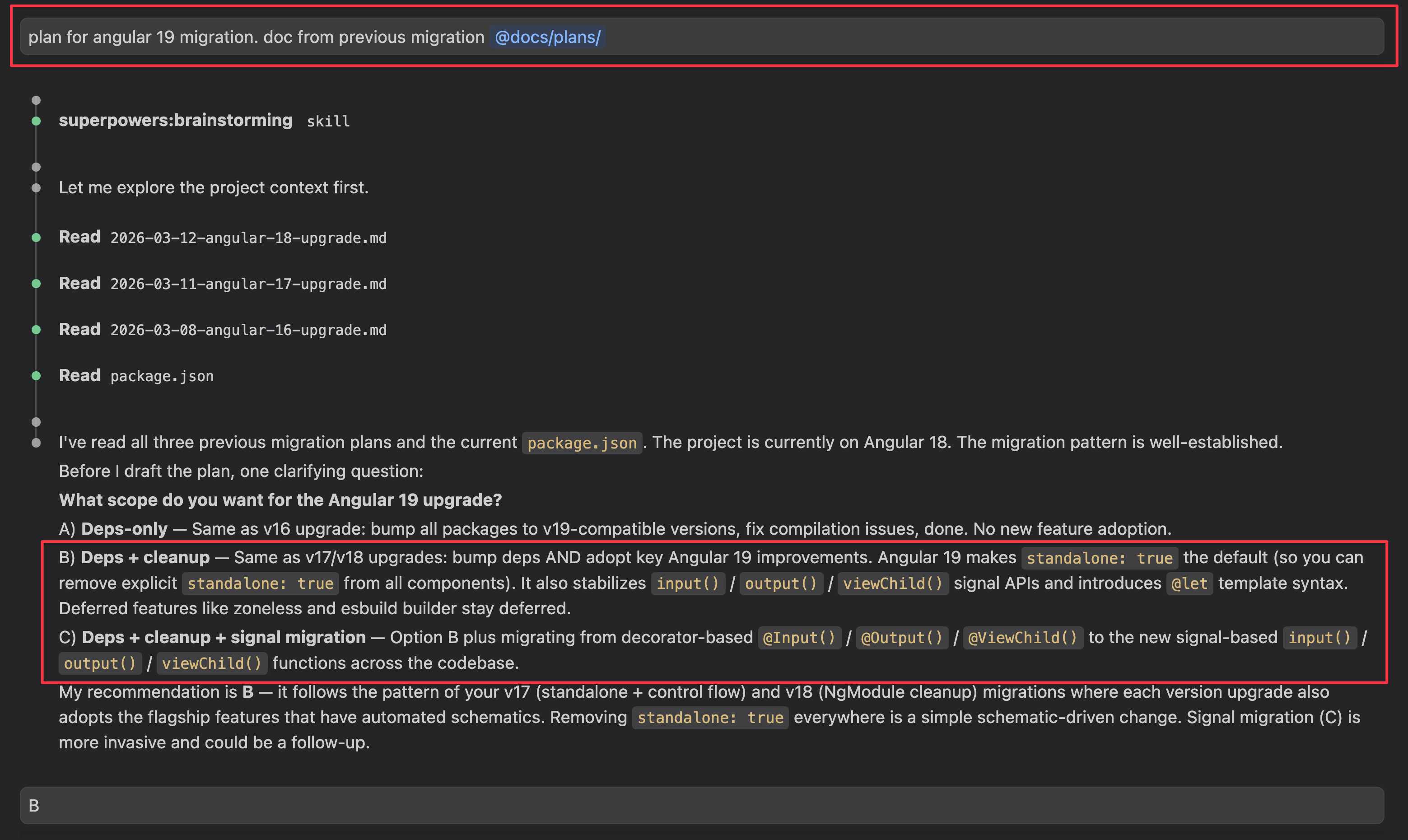Expand the superpowers:brainstorming skill entry
The width and height of the screenshot is (1408, 840).
175,120
